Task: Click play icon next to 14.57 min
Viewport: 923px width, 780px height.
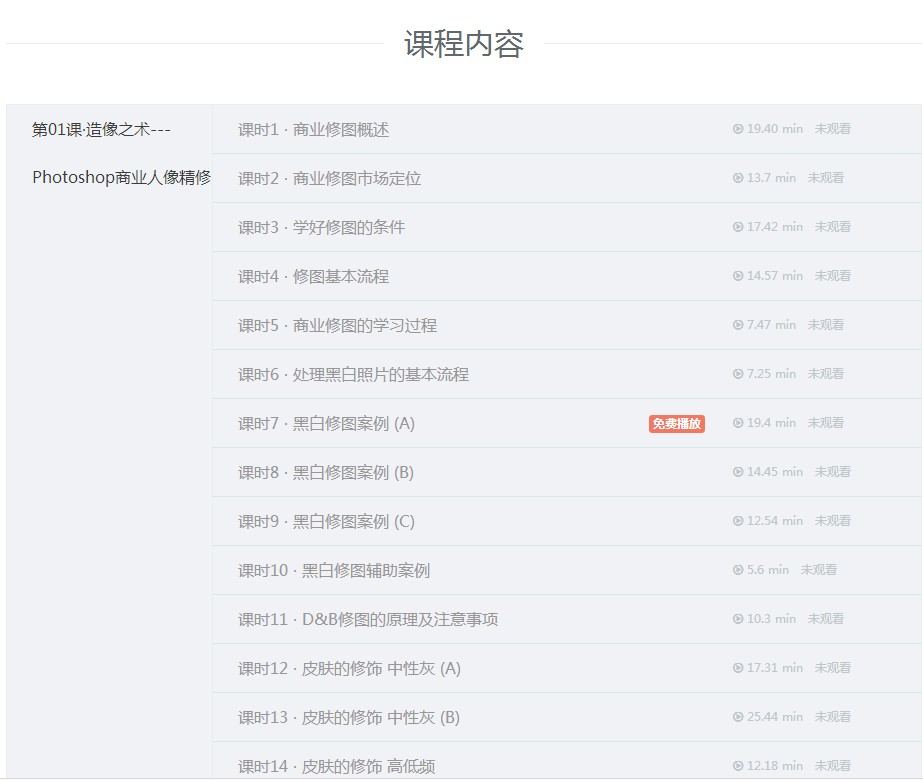Action: click(738, 276)
